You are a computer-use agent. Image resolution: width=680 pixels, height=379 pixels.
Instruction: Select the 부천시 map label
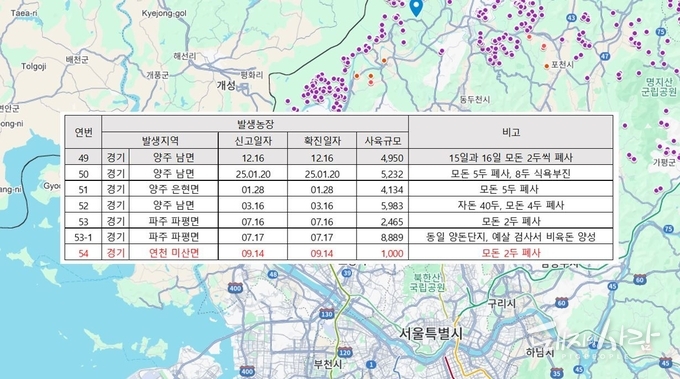(329, 363)
